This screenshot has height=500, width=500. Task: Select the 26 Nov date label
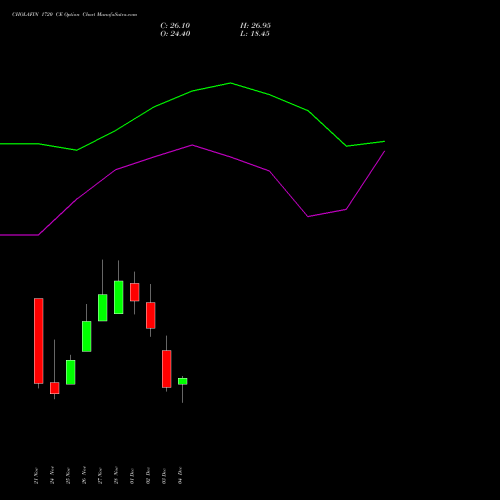tap(84, 476)
